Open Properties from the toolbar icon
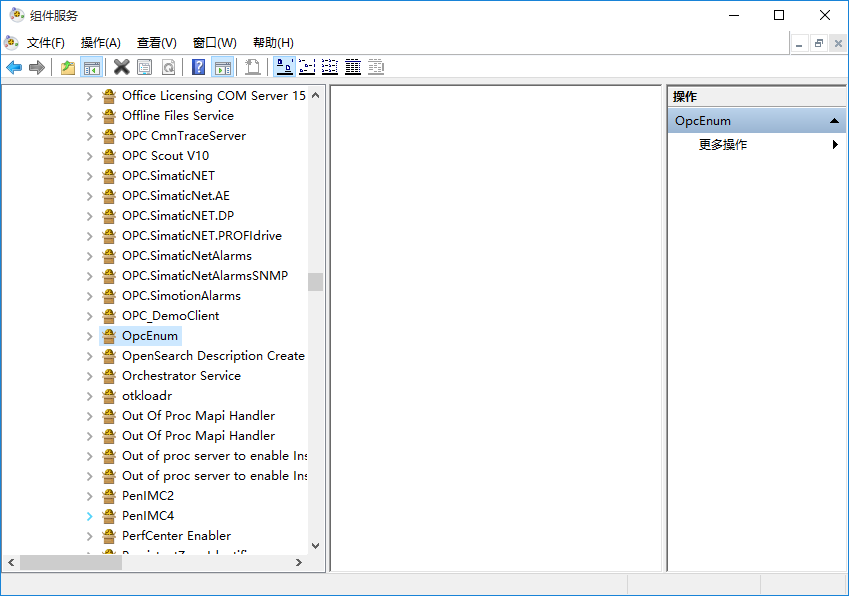Viewport: 849px width, 596px height. click(145, 68)
